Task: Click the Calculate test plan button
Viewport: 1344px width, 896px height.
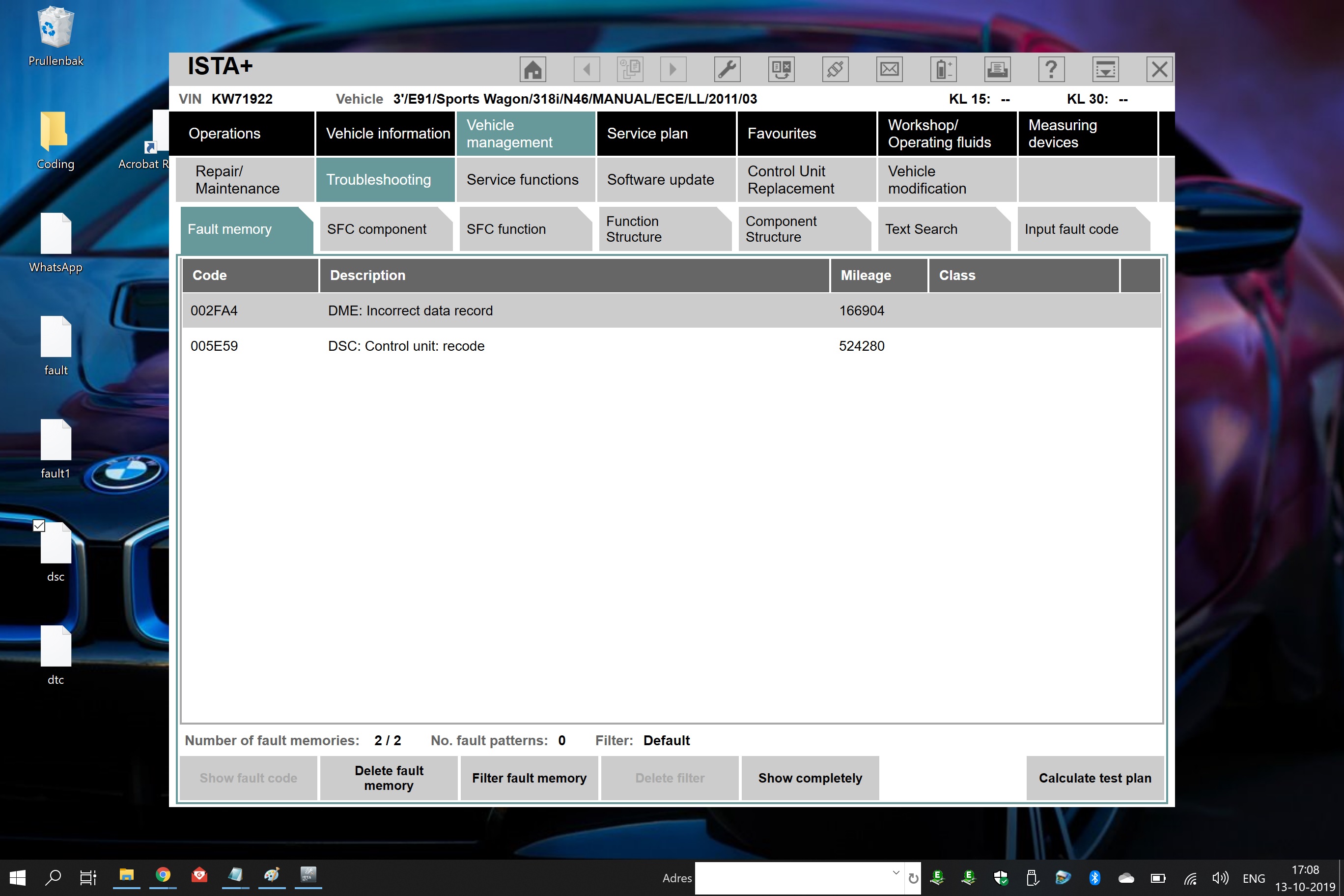Action: (x=1095, y=778)
